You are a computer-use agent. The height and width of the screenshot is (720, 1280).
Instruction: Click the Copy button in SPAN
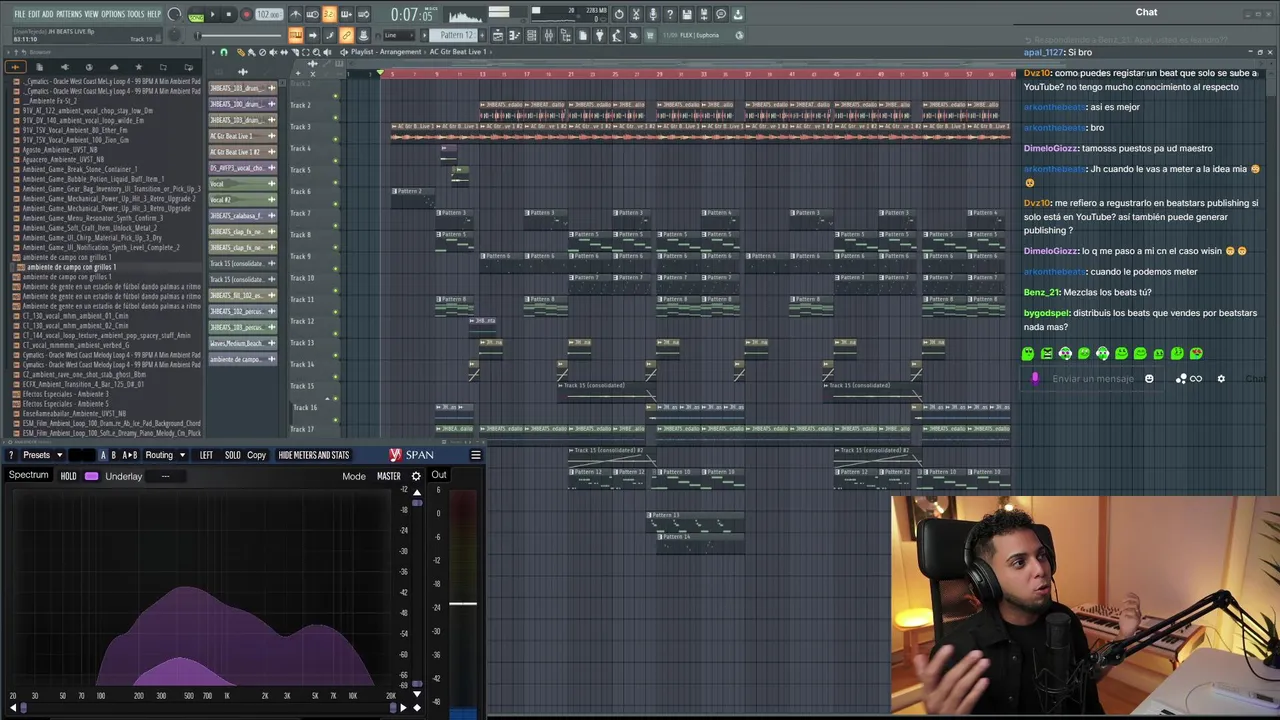pos(256,455)
